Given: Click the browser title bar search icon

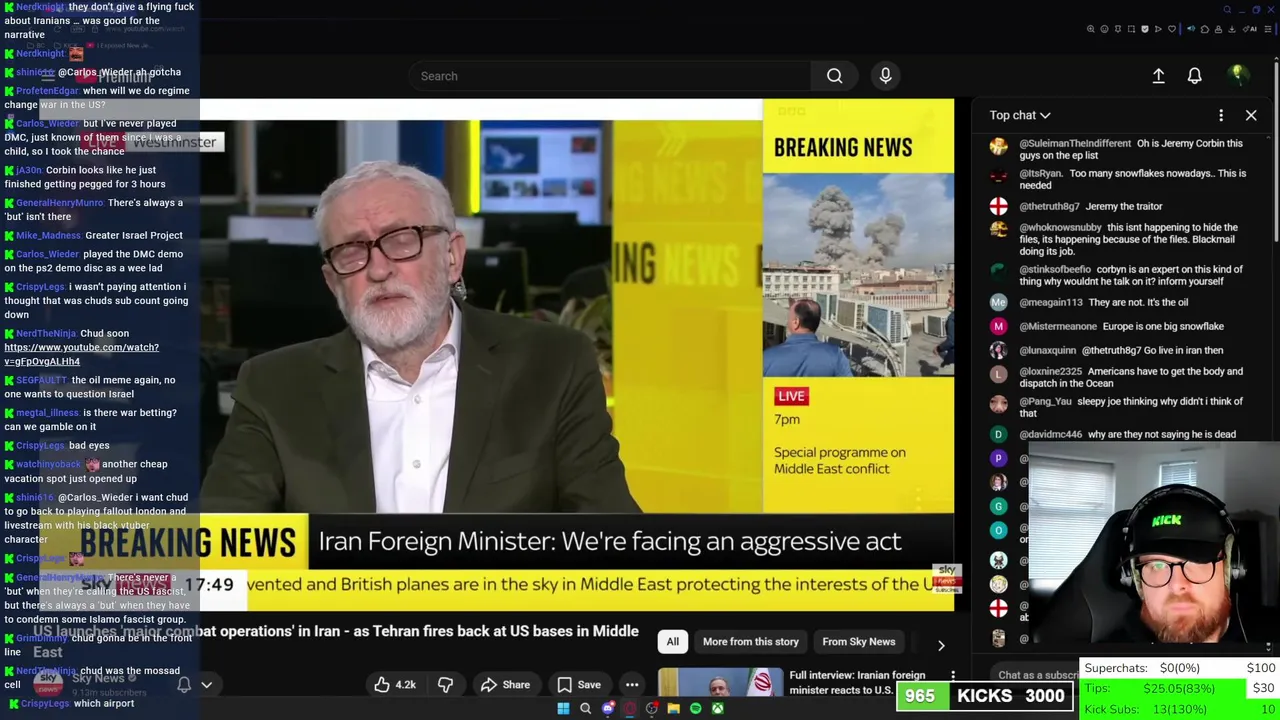Looking at the screenshot, I should pyautogui.click(x=1227, y=10).
